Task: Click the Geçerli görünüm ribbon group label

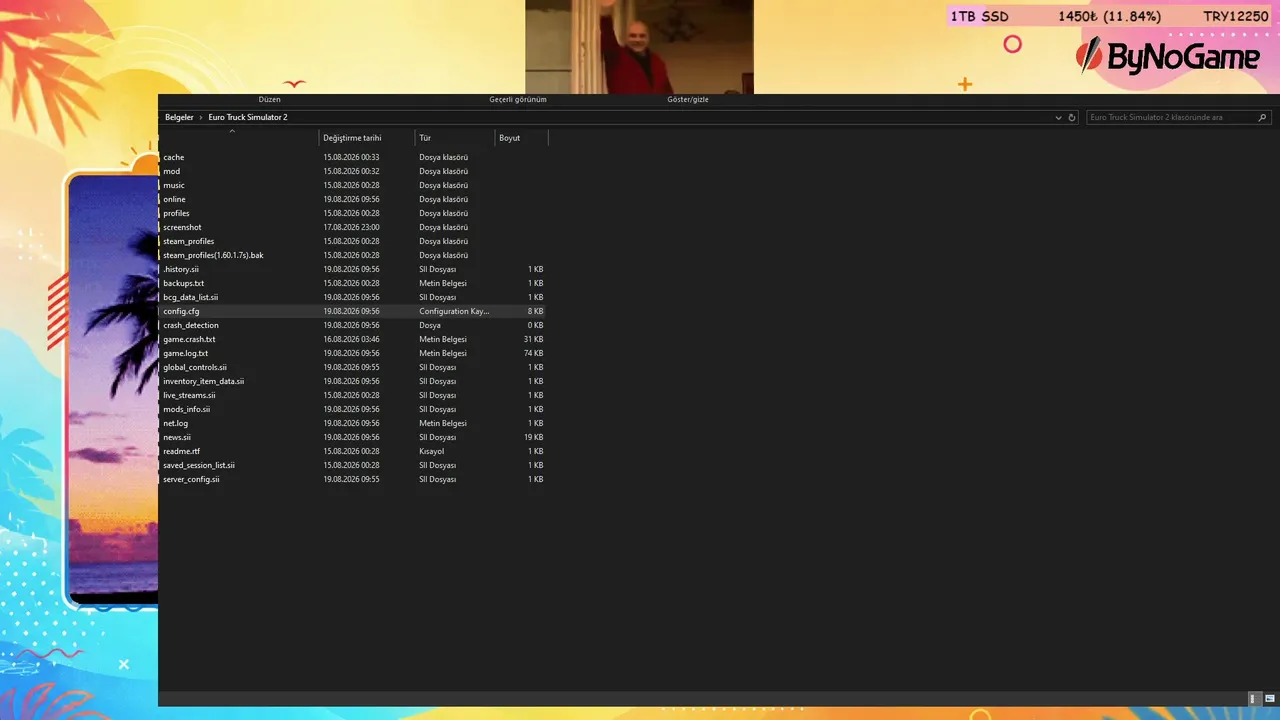Action: [x=518, y=100]
